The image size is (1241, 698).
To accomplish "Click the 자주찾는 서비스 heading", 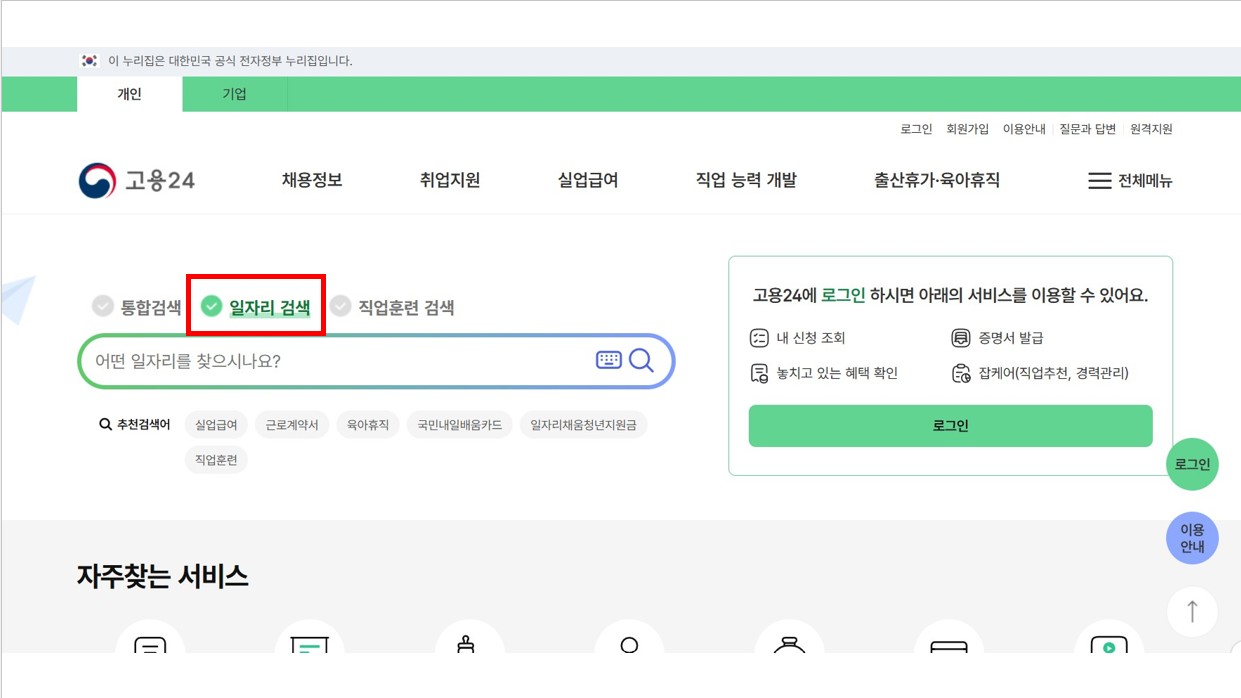I will (163, 576).
